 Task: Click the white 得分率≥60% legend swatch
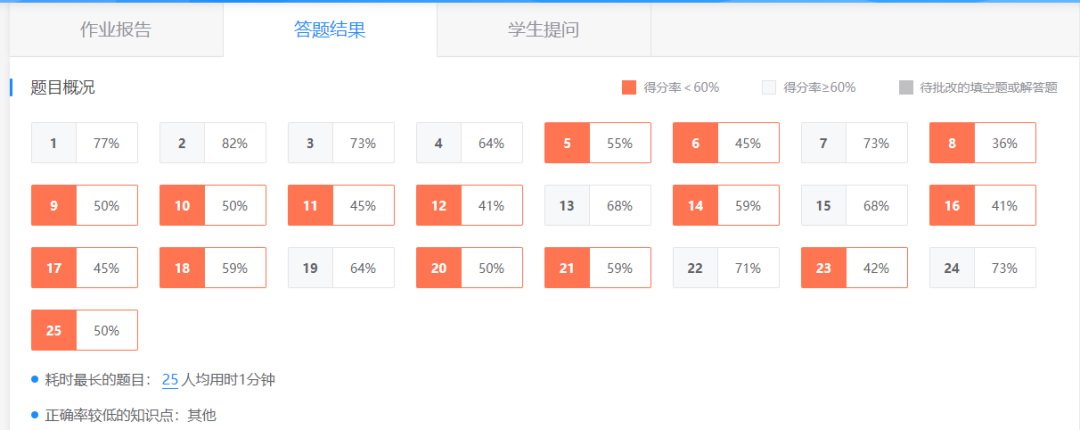[768, 88]
